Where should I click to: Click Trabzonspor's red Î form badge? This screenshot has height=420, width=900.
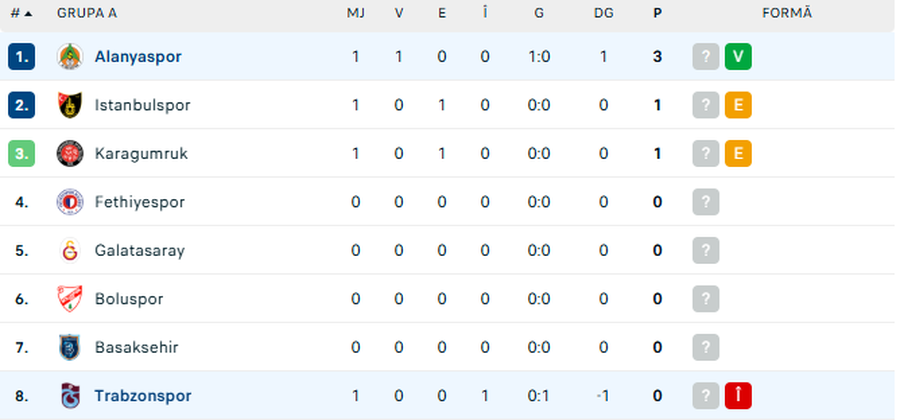tap(738, 396)
